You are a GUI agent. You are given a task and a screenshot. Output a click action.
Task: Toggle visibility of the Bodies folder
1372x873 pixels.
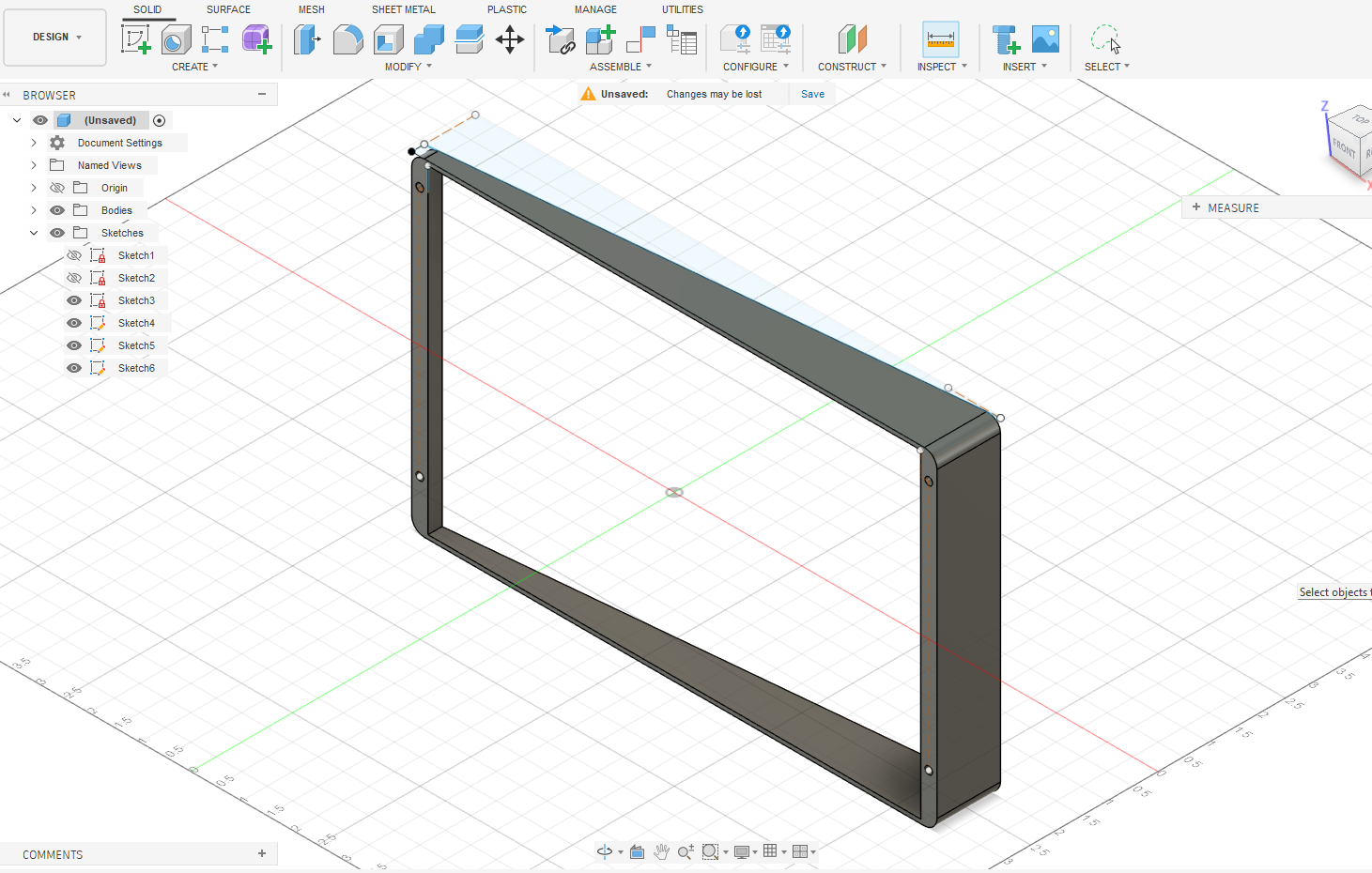coord(57,210)
